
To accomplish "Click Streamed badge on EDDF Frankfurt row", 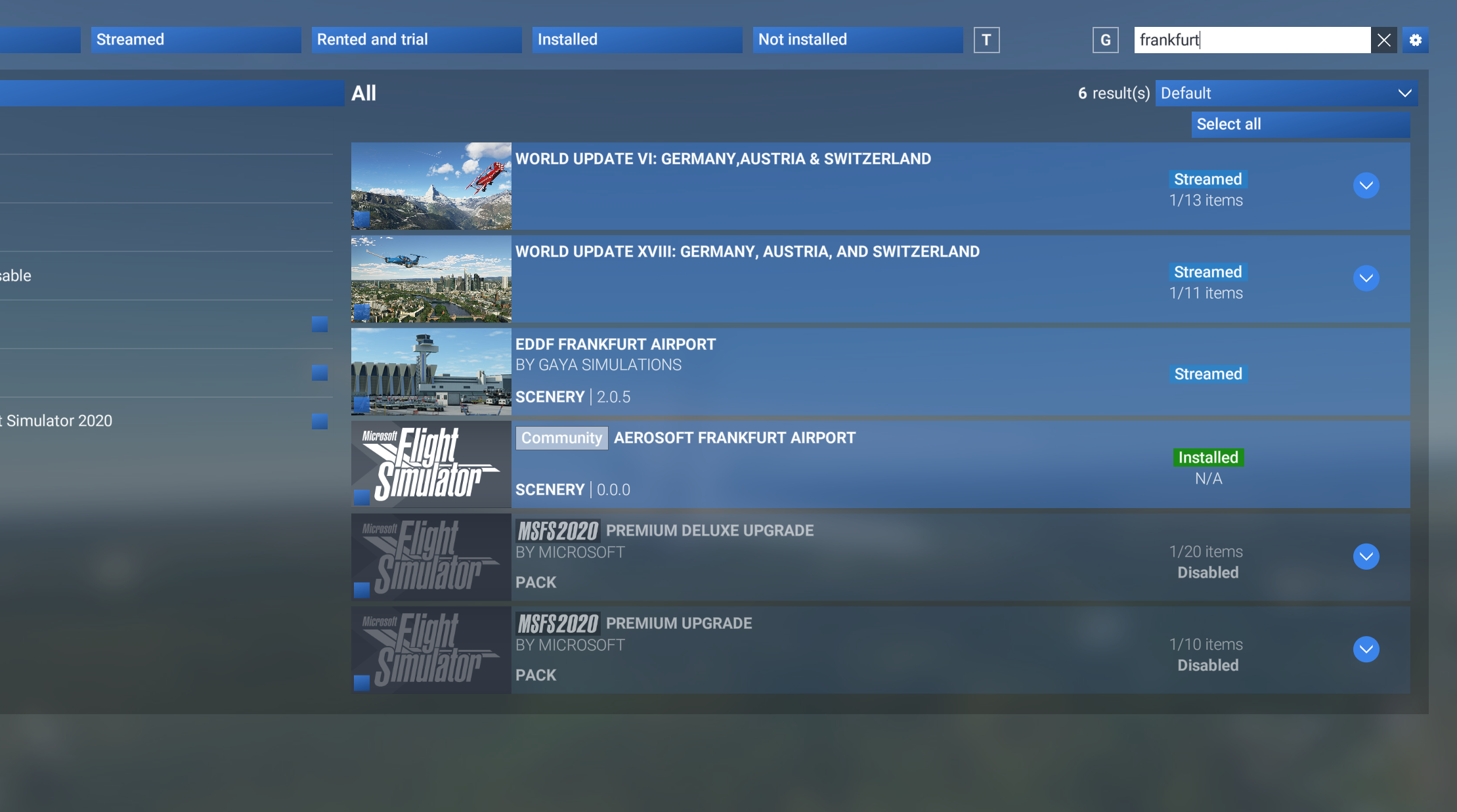I will pyautogui.click(x=1208, y=374).
